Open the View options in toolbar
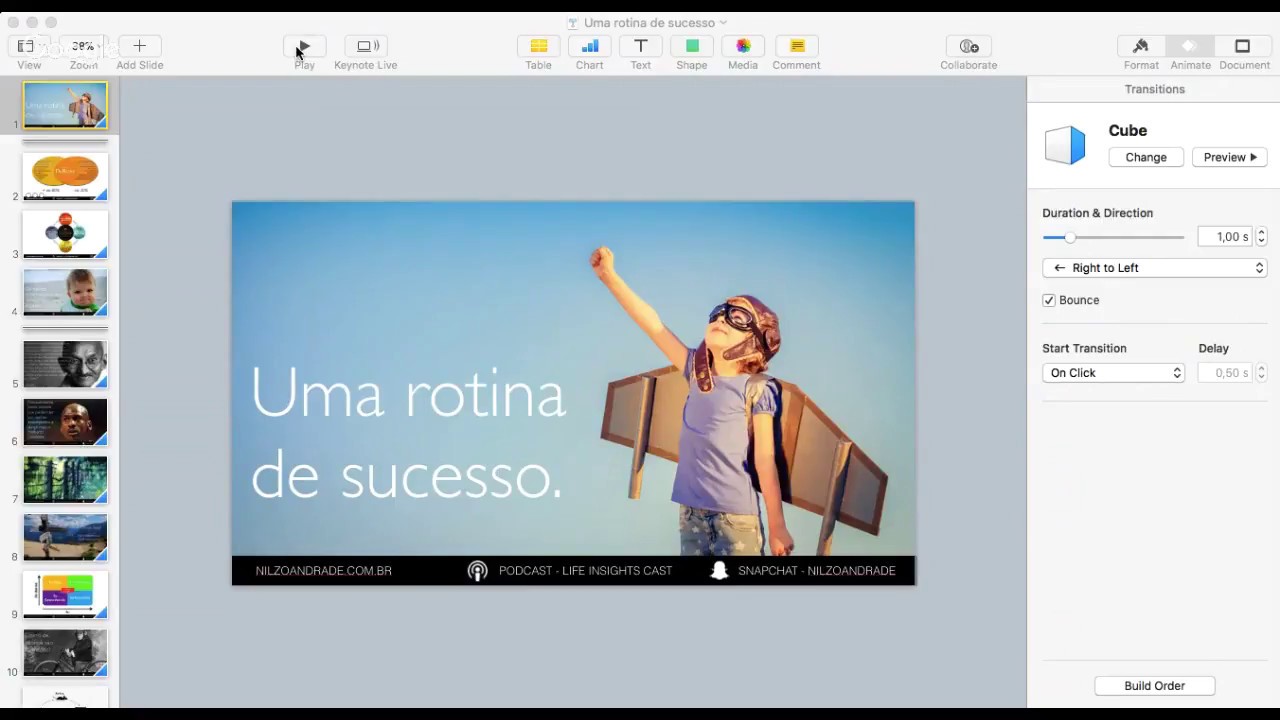 pyautogui.click(x=29, y=46)
